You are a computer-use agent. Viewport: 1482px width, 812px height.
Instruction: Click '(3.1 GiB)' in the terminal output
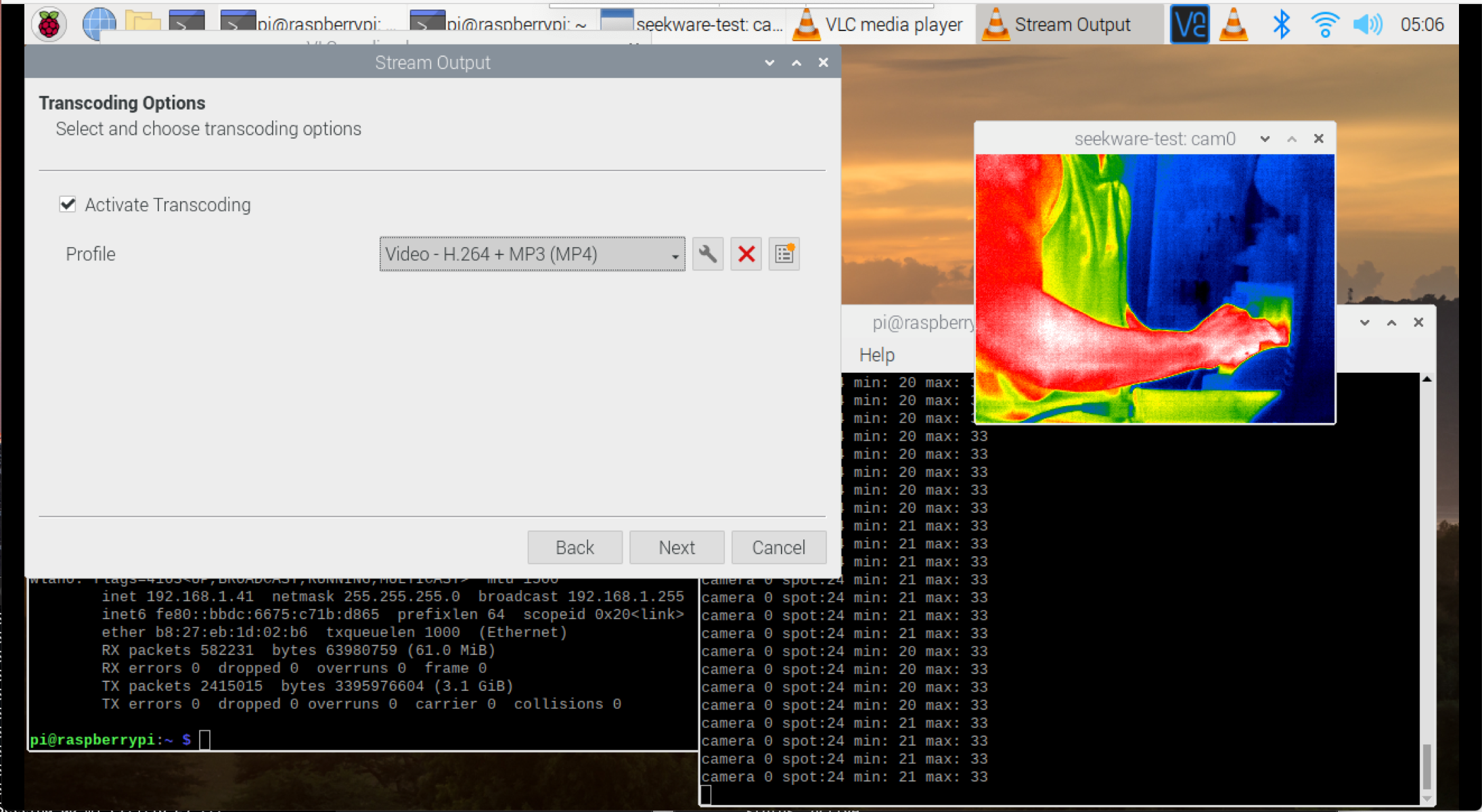point(473,687)
